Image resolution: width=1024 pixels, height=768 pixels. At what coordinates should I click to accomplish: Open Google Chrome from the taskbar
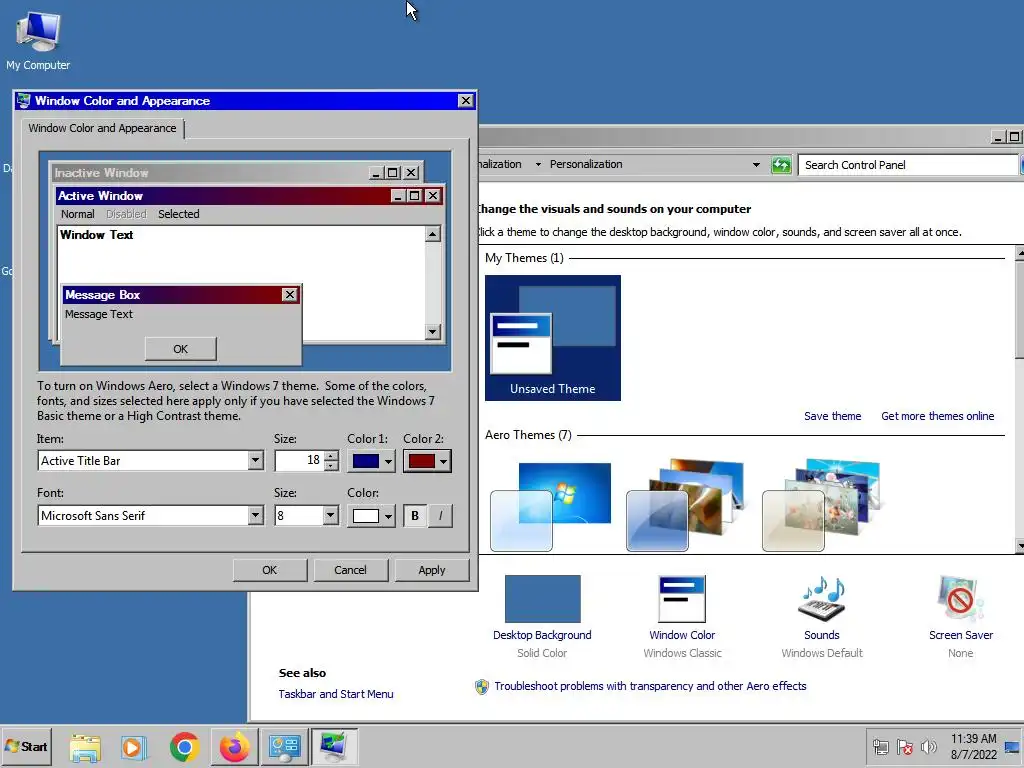point(184,747)
